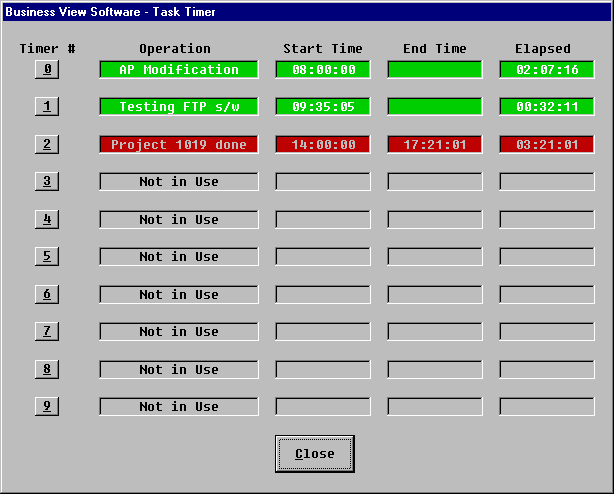Activate timer 8 button
Image resolution: width=614 pixels, height=494 pixels.
47,370
